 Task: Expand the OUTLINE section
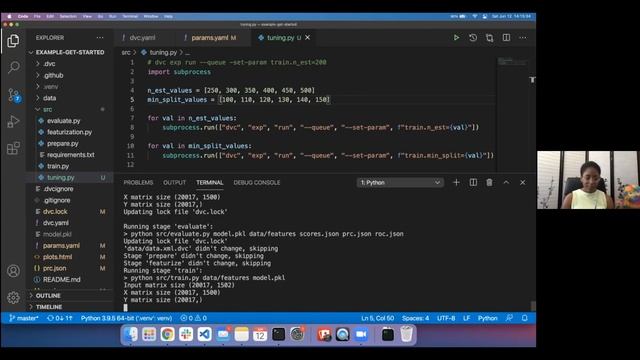point(48,296)
